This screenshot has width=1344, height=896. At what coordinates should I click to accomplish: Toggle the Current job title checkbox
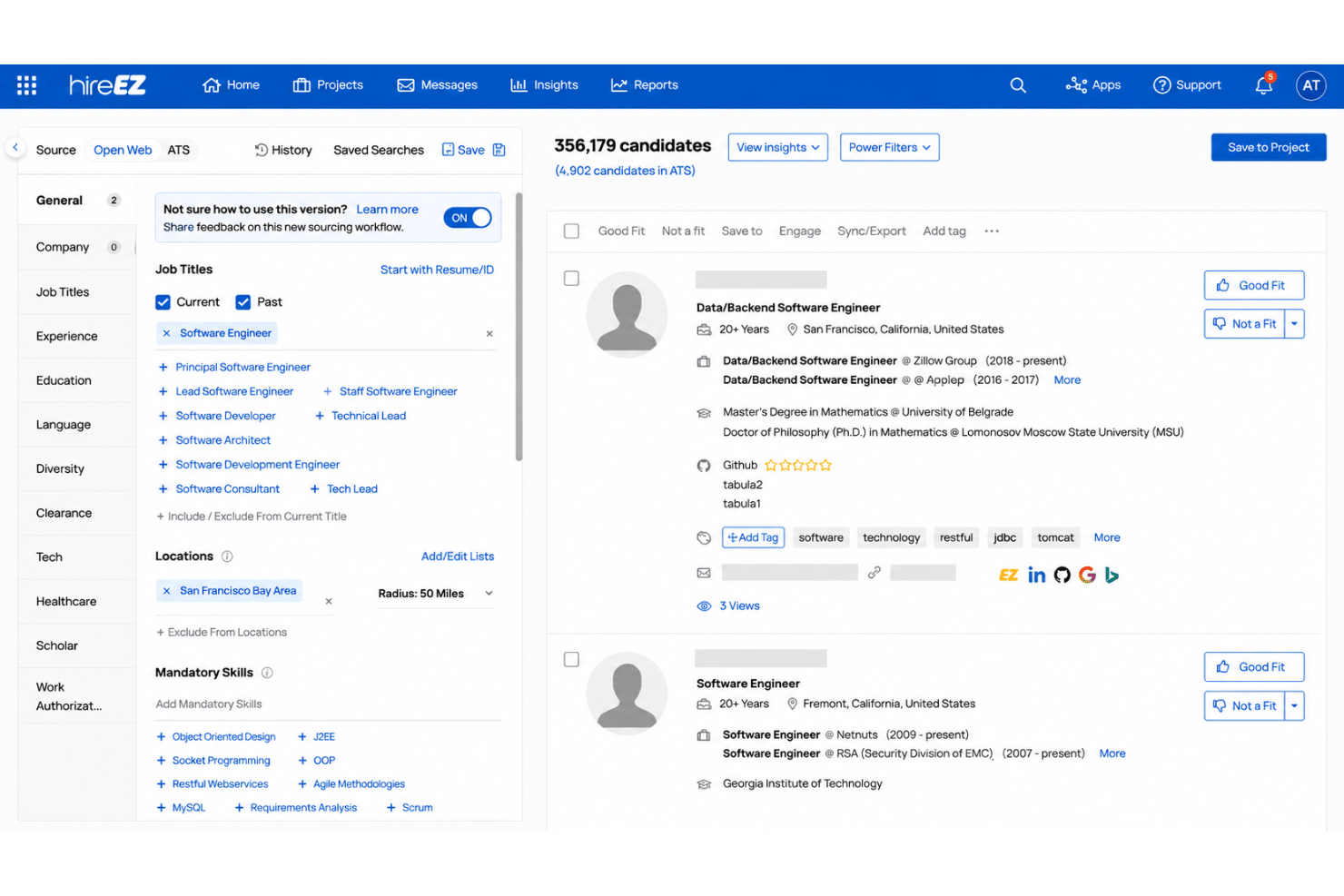[x=163, y=302]
